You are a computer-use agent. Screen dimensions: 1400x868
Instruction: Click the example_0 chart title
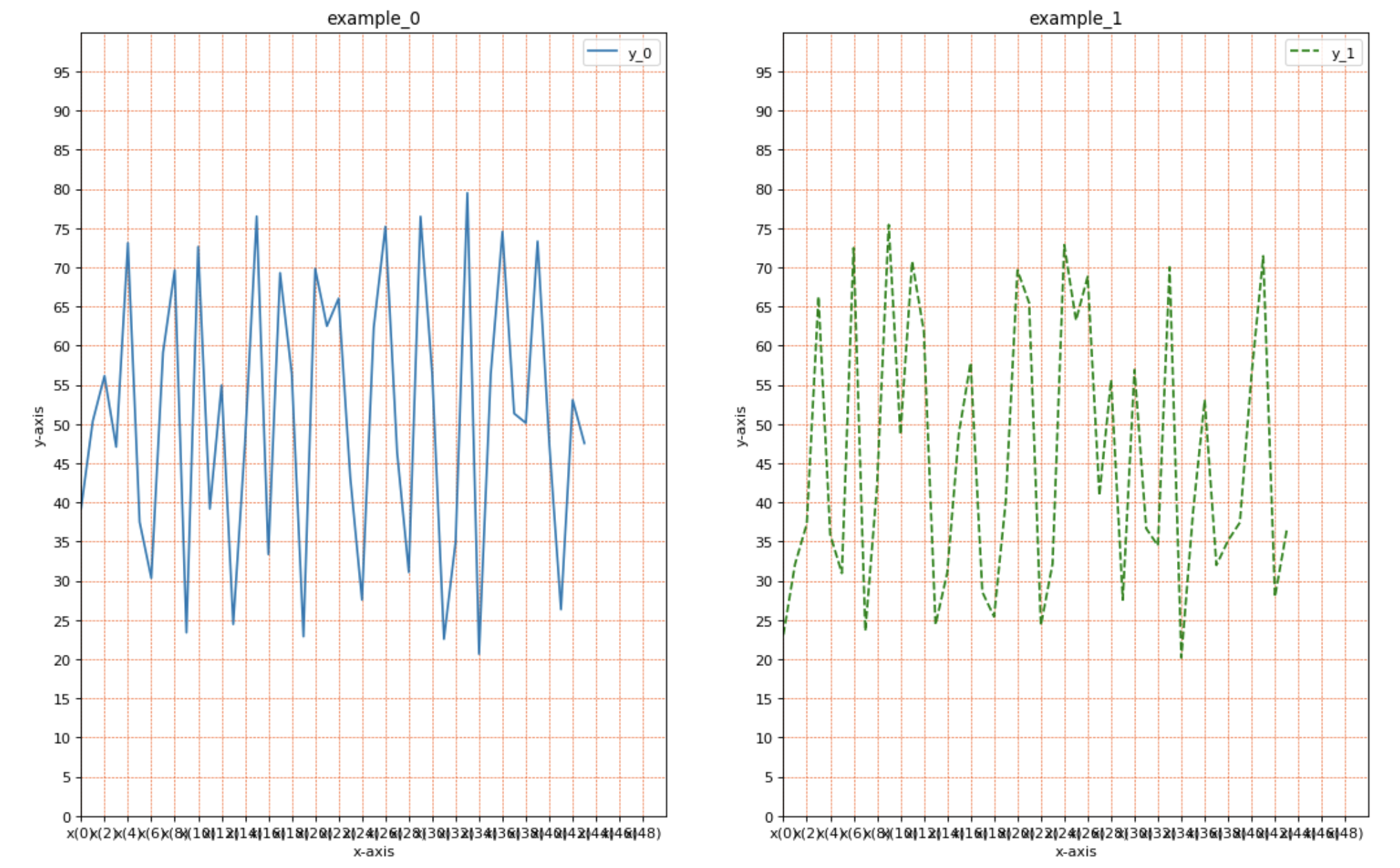click(x=373, y=19)
